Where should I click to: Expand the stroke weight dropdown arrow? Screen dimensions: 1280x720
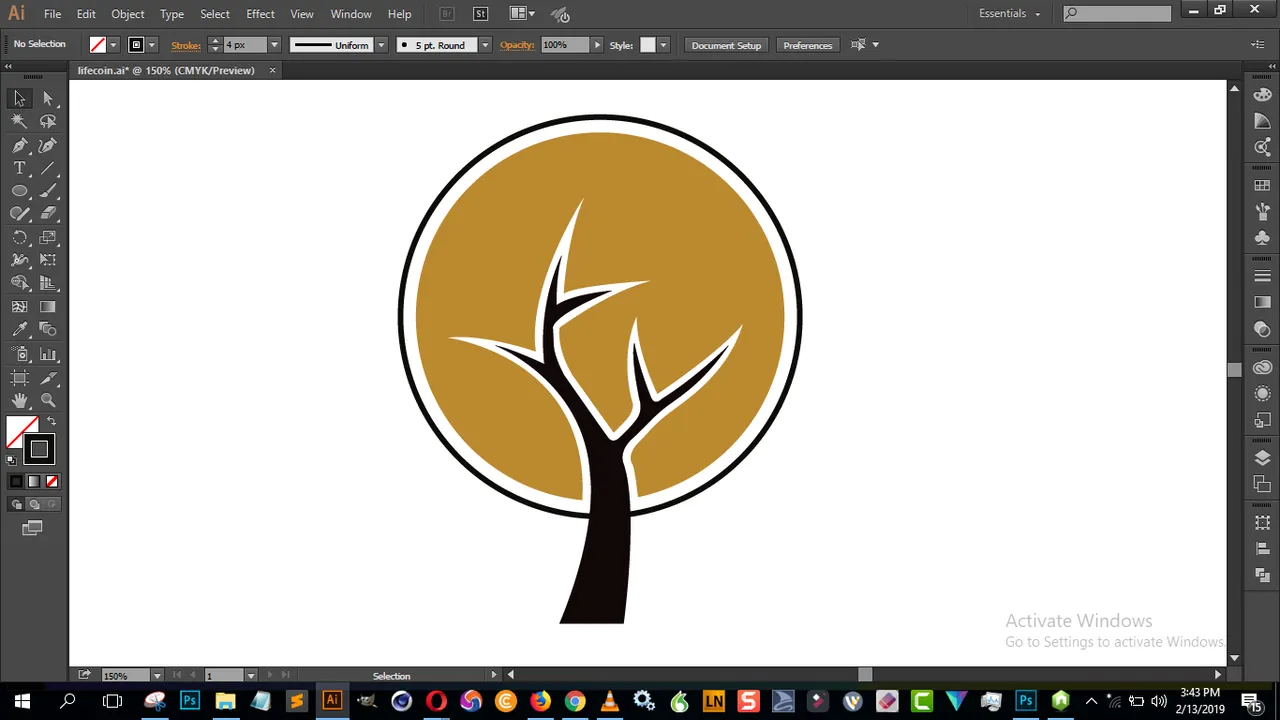click(x=274, y=45)
